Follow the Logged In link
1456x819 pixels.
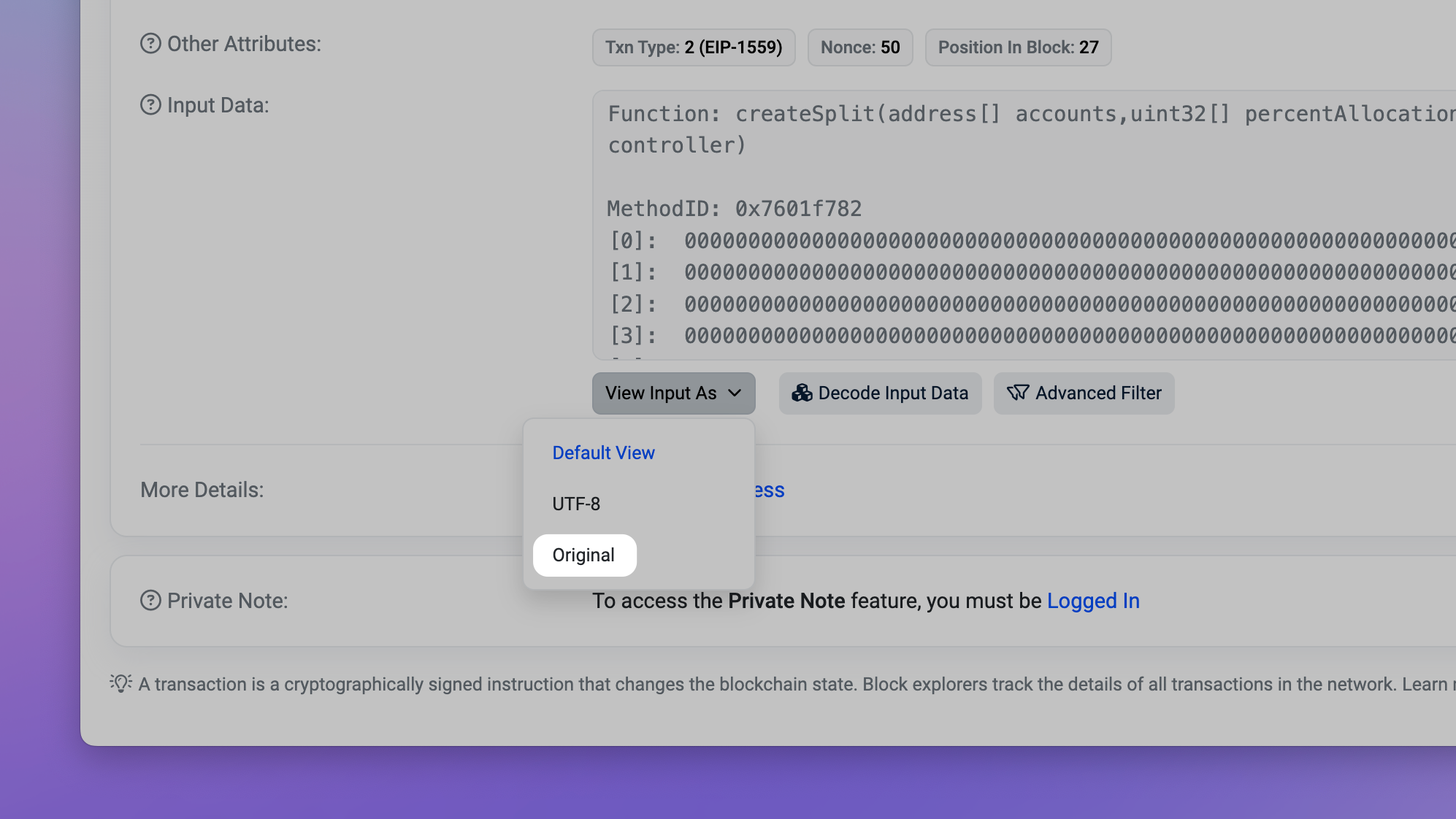click(1093, 601)
